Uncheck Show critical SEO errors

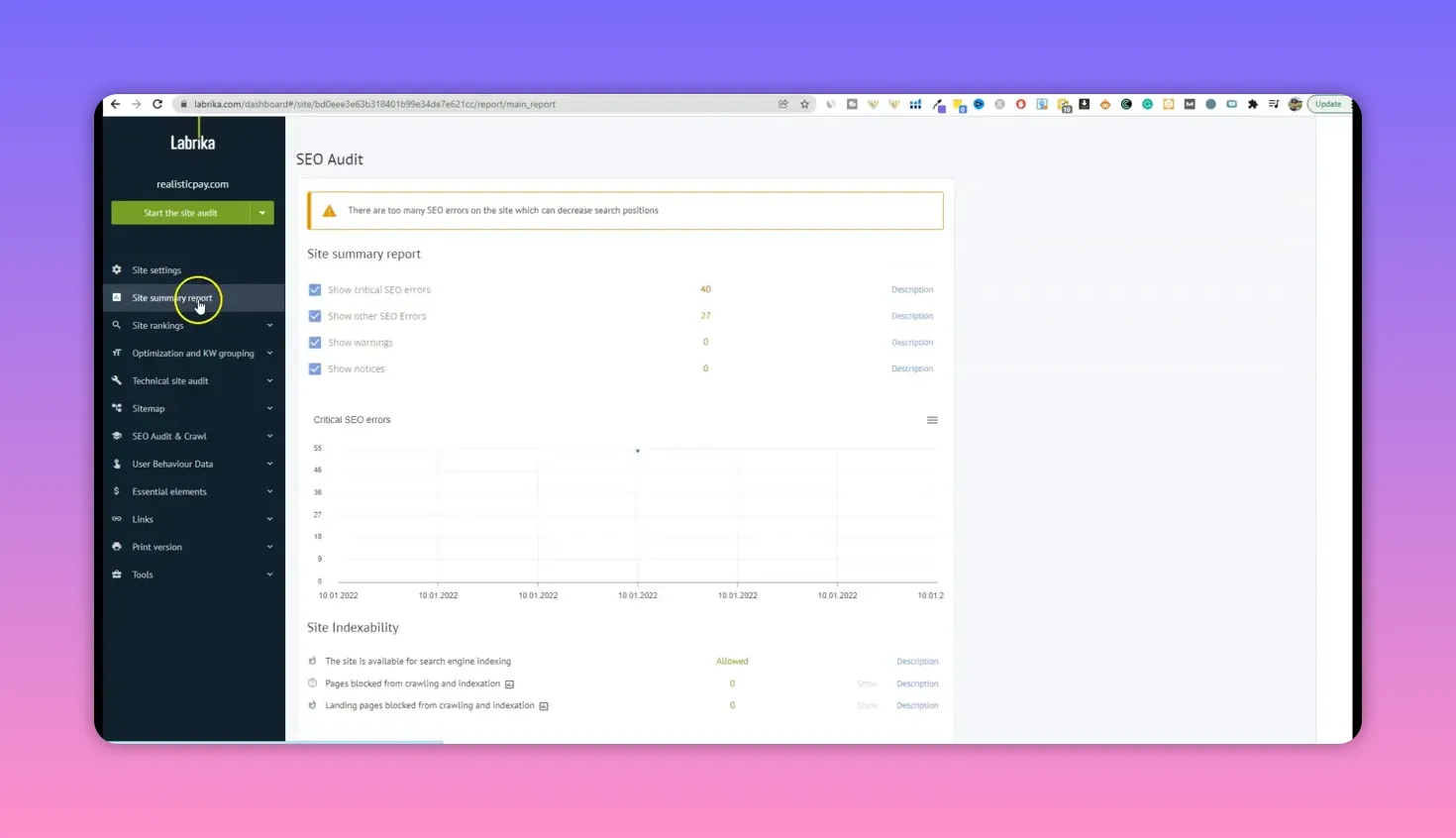click(315, 289)
